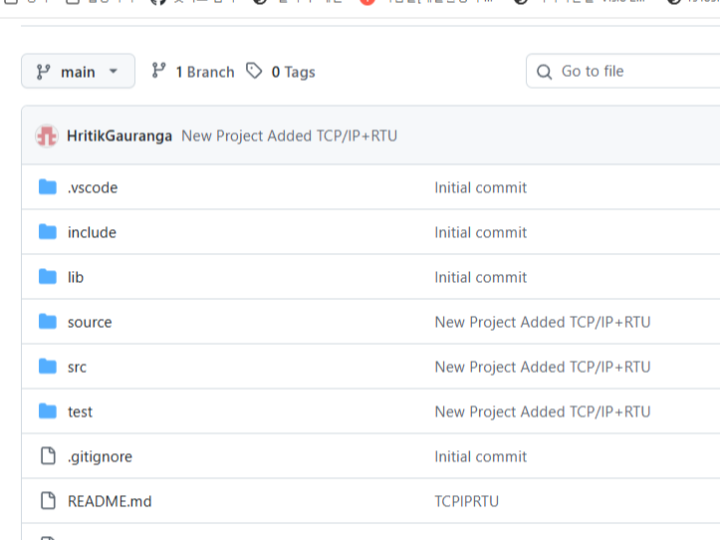This screenshot has height=540, width=720.
Task: View the 1 Branch list
Action: pyautogui.click(x=192, y=72)
